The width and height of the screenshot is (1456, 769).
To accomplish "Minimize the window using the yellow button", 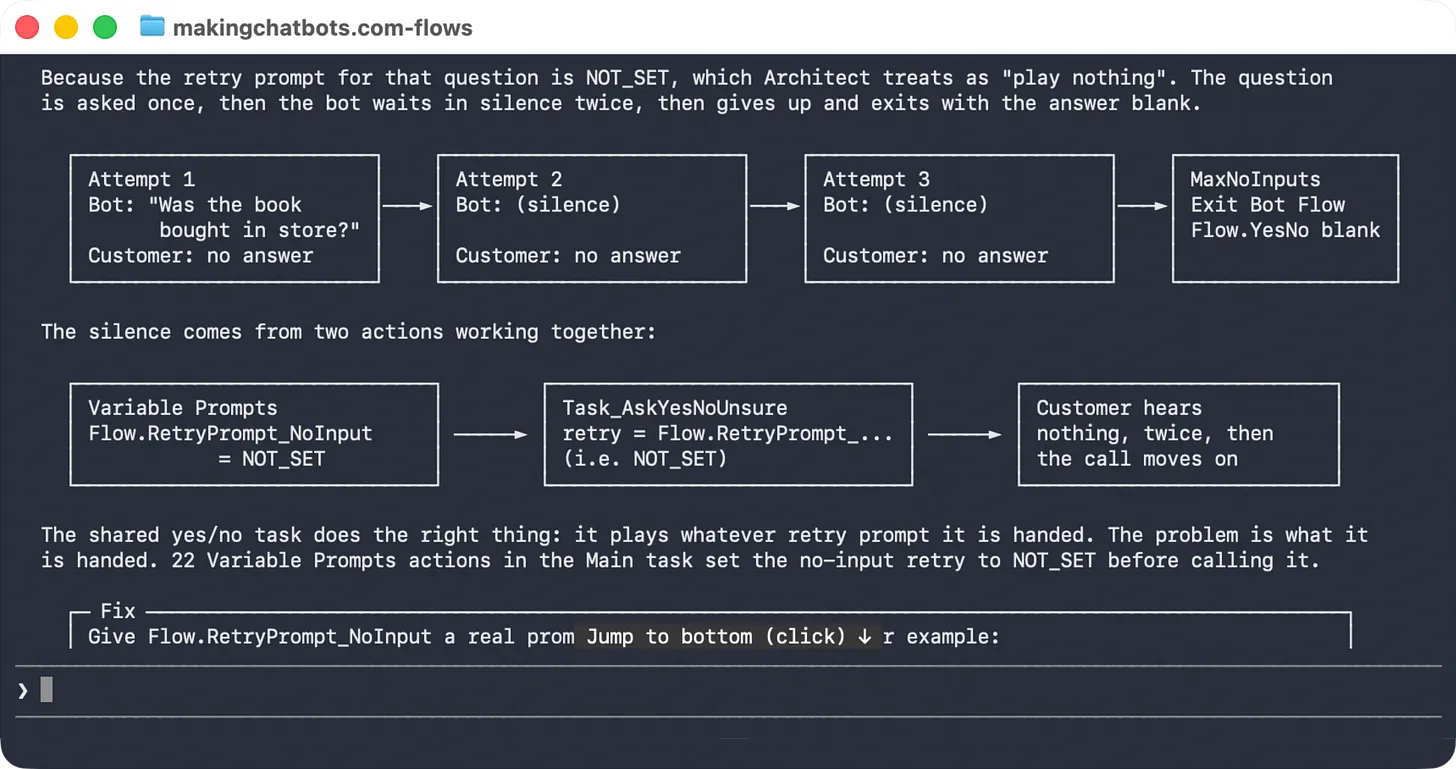I will [x=66, y=27].
